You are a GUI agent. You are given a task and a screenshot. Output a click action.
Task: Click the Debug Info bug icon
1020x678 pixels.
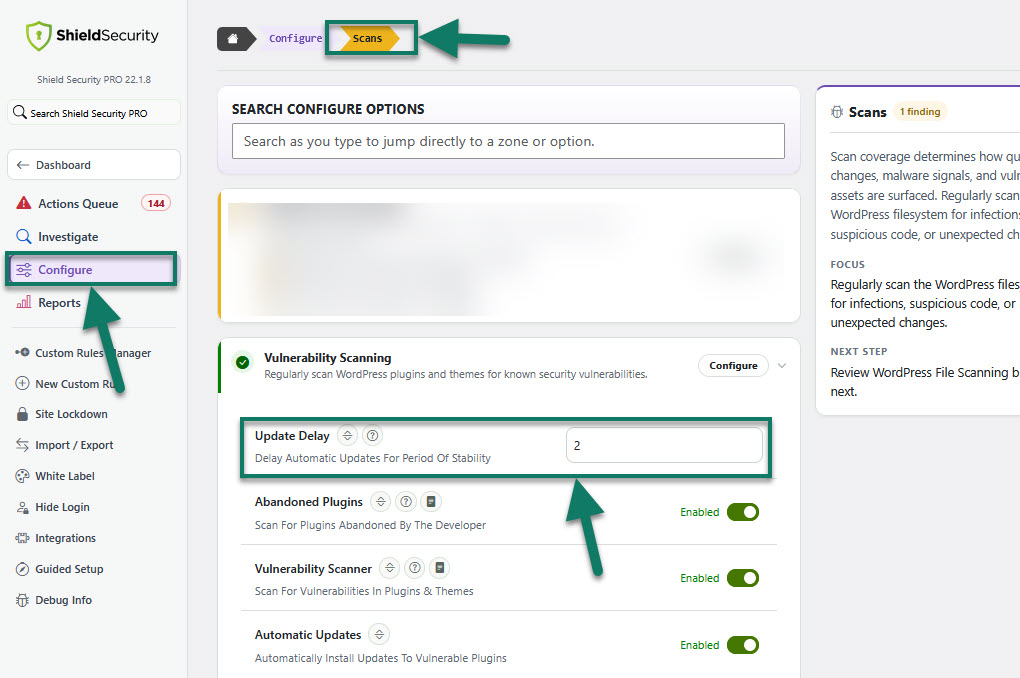click(22, 600)
